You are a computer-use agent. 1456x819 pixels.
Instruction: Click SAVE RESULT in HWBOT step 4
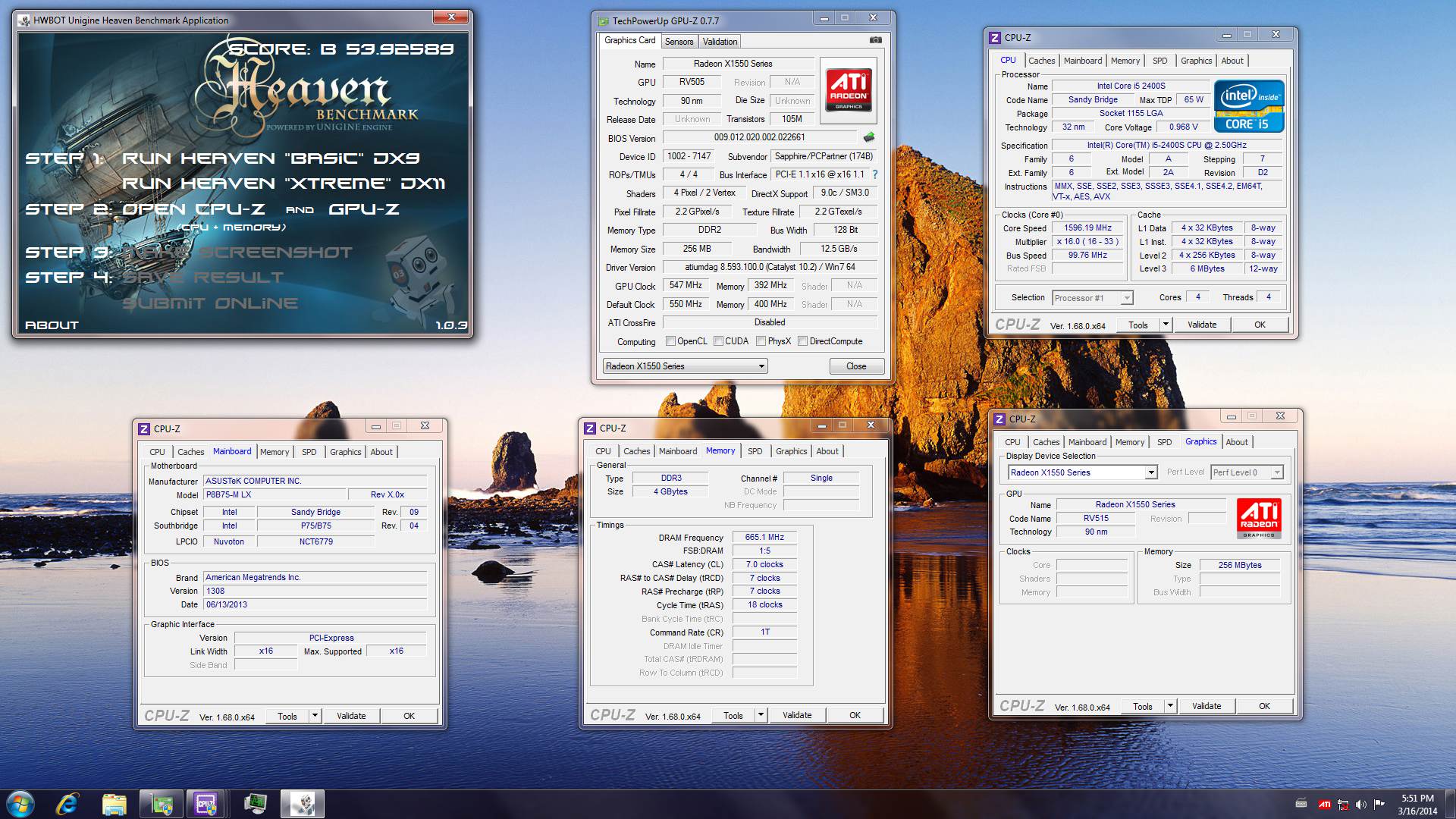[202, 278]
